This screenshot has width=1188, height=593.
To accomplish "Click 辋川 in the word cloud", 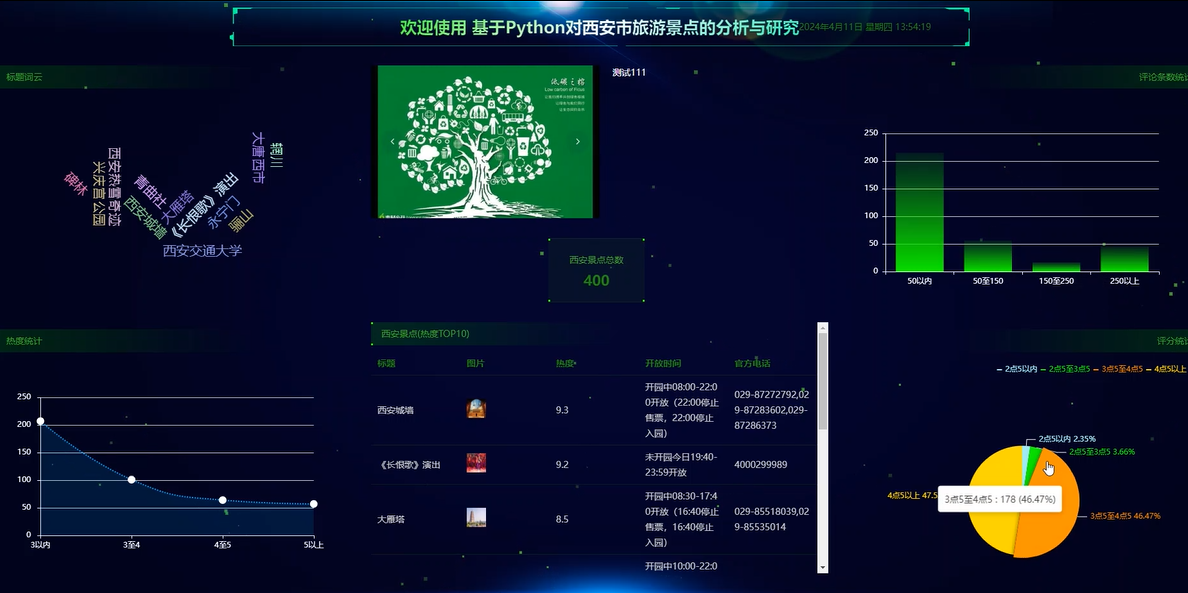I will click(x=277, y=154).
